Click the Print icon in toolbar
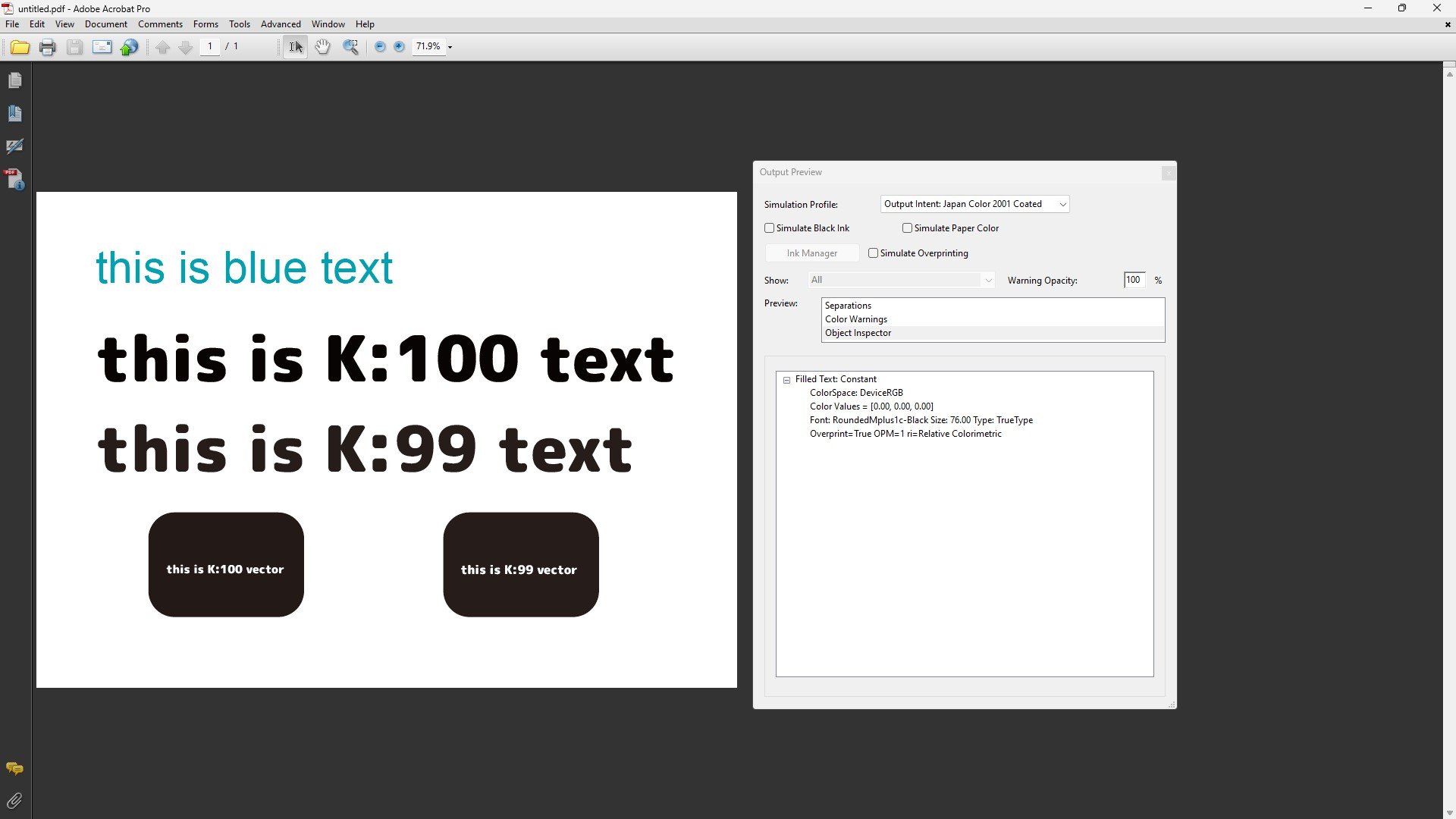The image size is (1456, 819). coord(47,48)
